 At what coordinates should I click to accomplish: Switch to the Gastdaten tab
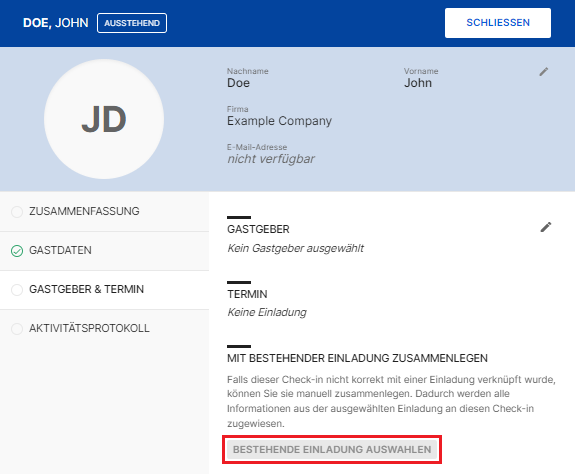pos(105,251)
